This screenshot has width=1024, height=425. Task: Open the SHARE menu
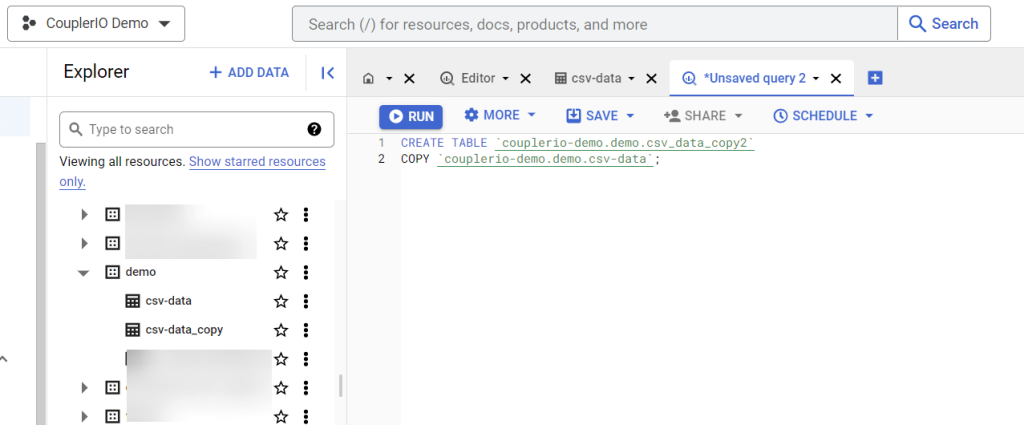(x=703, y=116)
